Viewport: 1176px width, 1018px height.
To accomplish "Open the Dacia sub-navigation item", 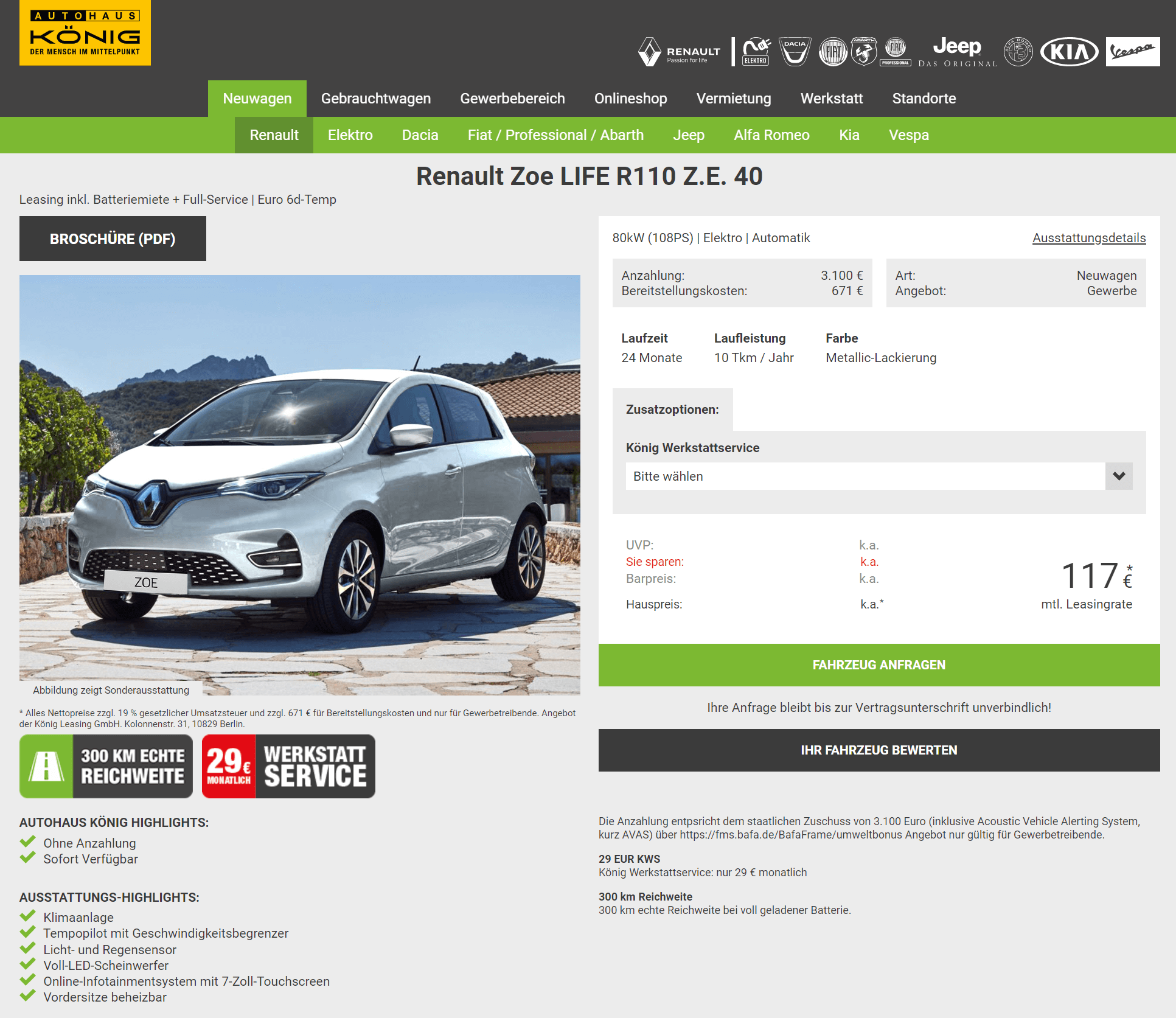I will tap(420, 135).
